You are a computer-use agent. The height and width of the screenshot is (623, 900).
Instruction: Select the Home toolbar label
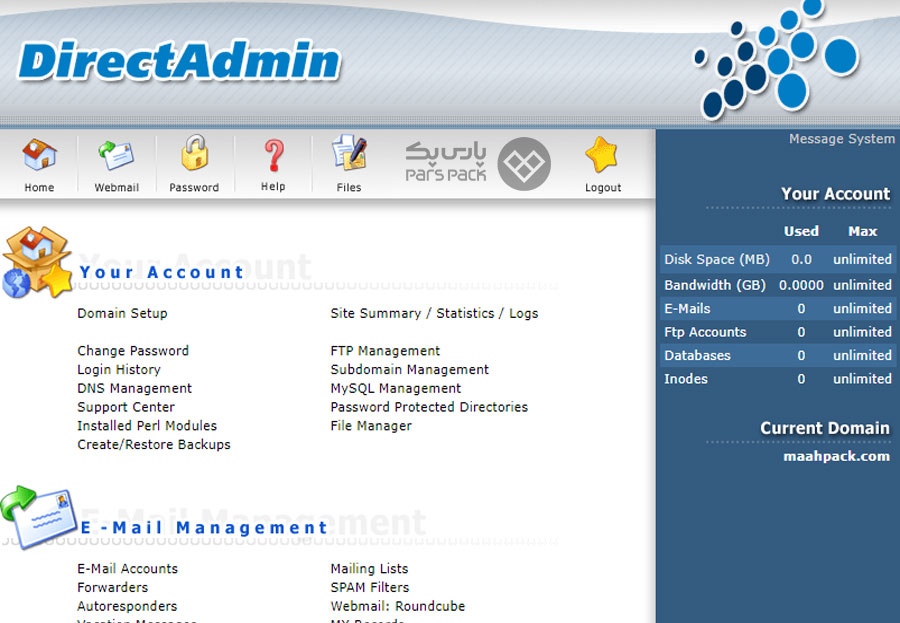(x=39, y=188)
